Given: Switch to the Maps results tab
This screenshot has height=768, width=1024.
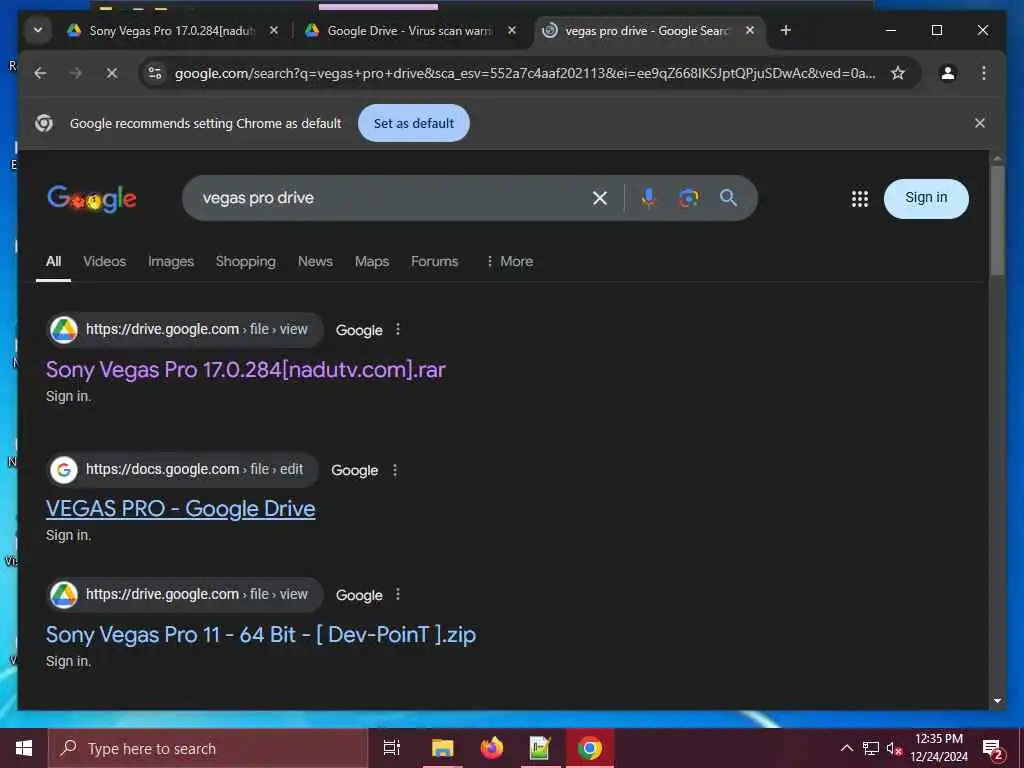Looking at the screenshot, I should coord(372,261).
